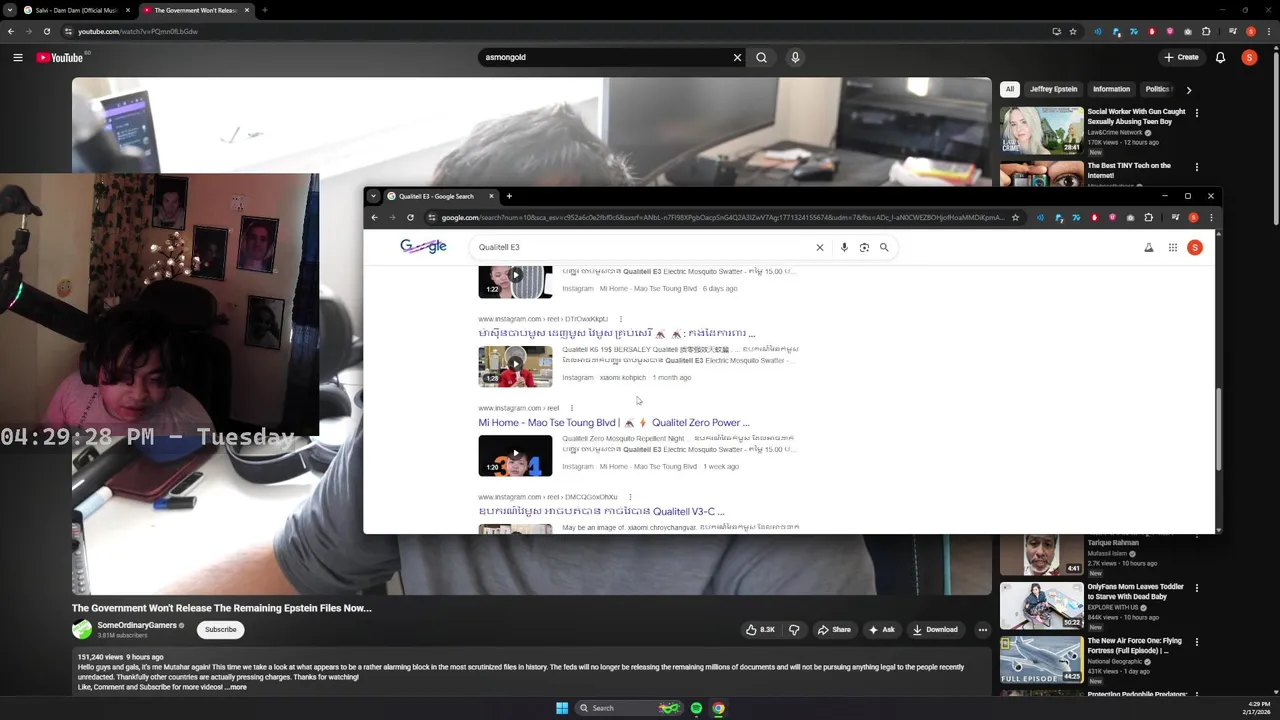1280x720 pixels.
Task: Select the Politics filter chip
Action: click(1158, 89)
